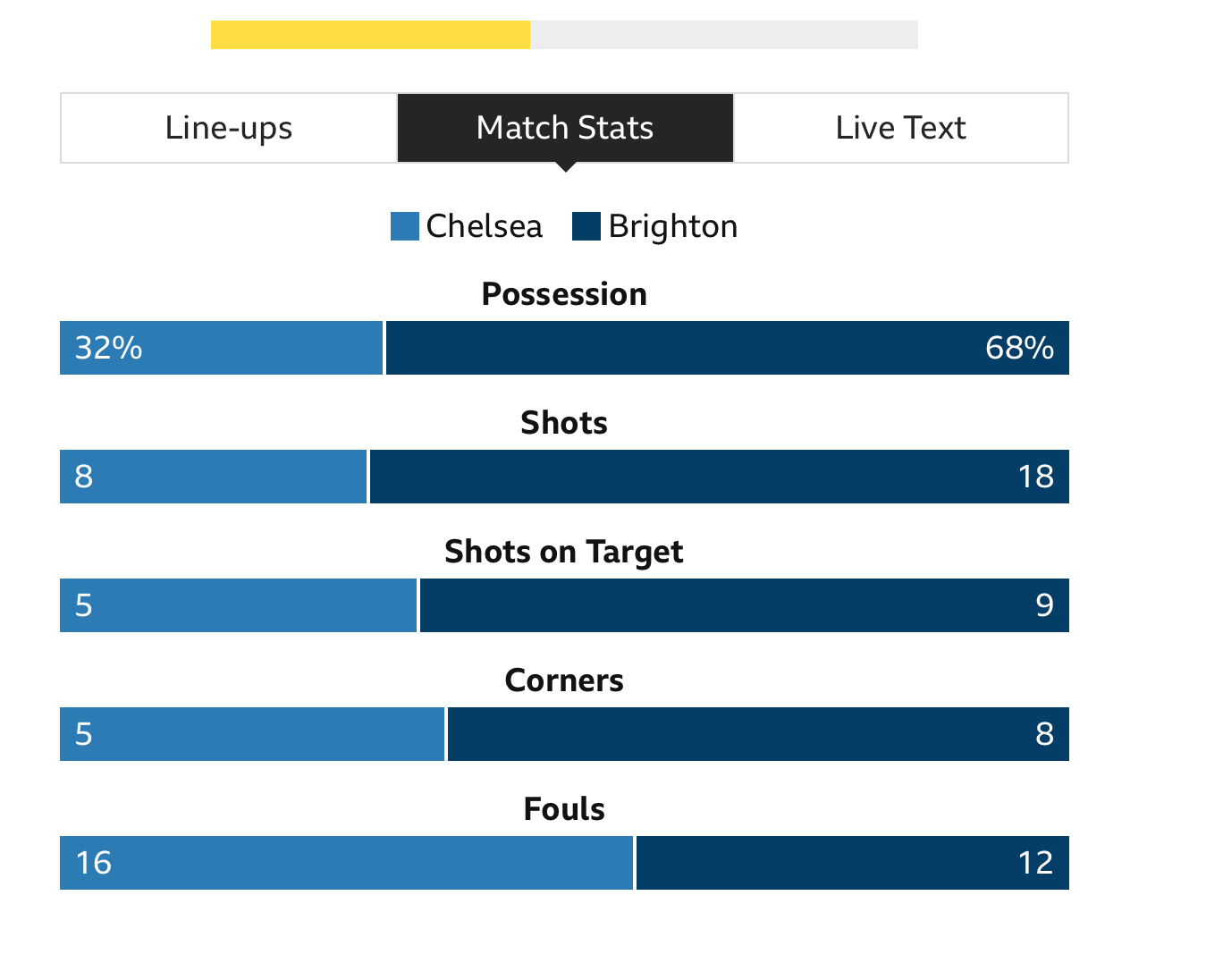Click Brighton's 12 fouls bar
The image size is (1223, 980).
click(853, 863)
